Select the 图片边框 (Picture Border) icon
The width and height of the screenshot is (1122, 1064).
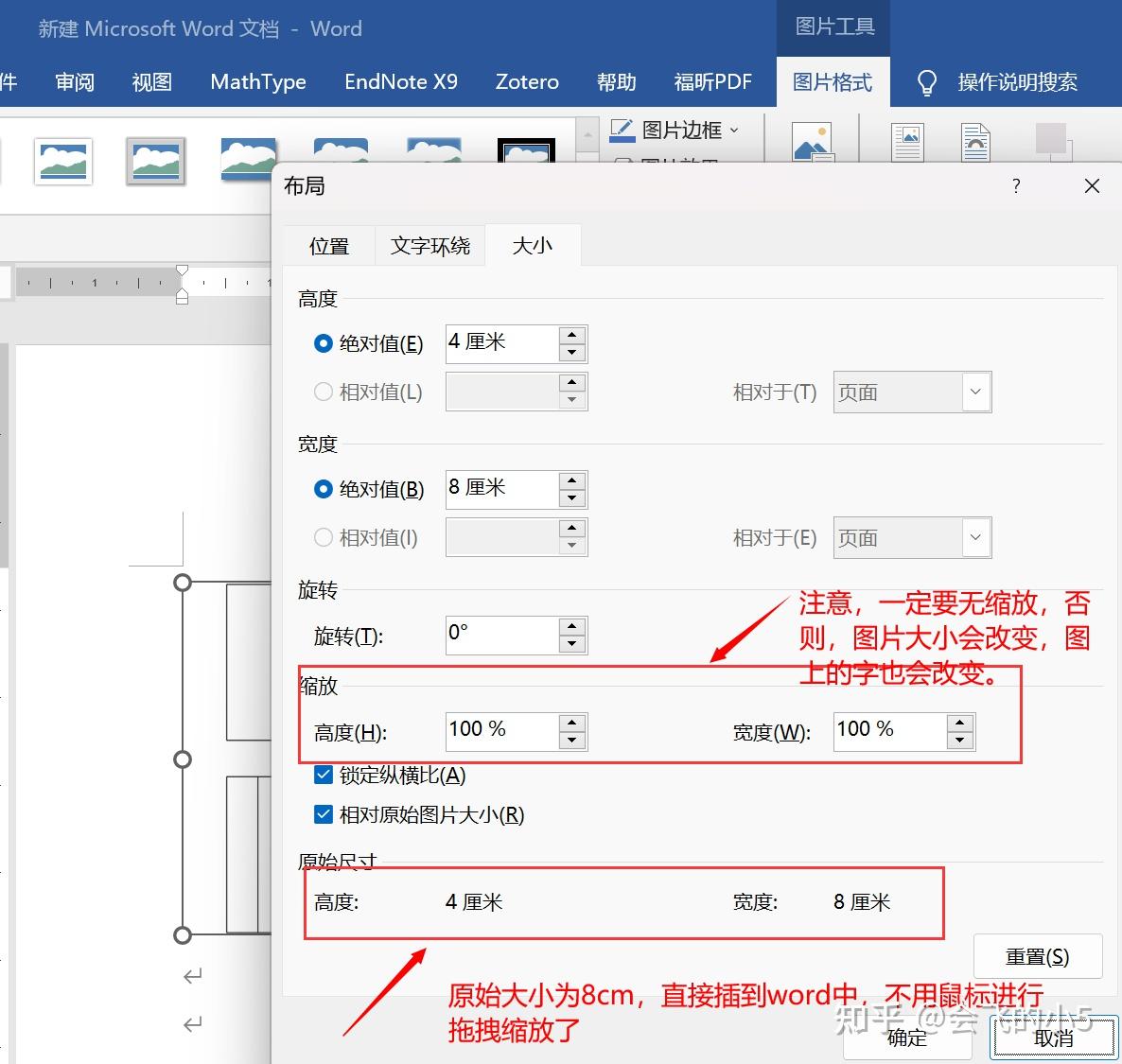click(622, 130)
